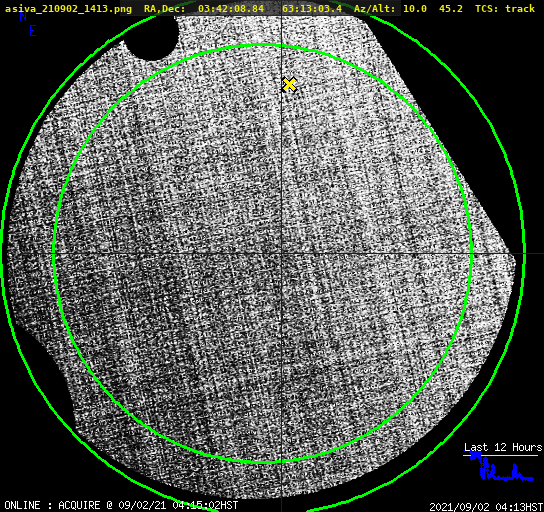Click the 2021/09/02 04:13HST image timestamp
The height and width of the screenshot is (512, 544).
pos(486,507)
